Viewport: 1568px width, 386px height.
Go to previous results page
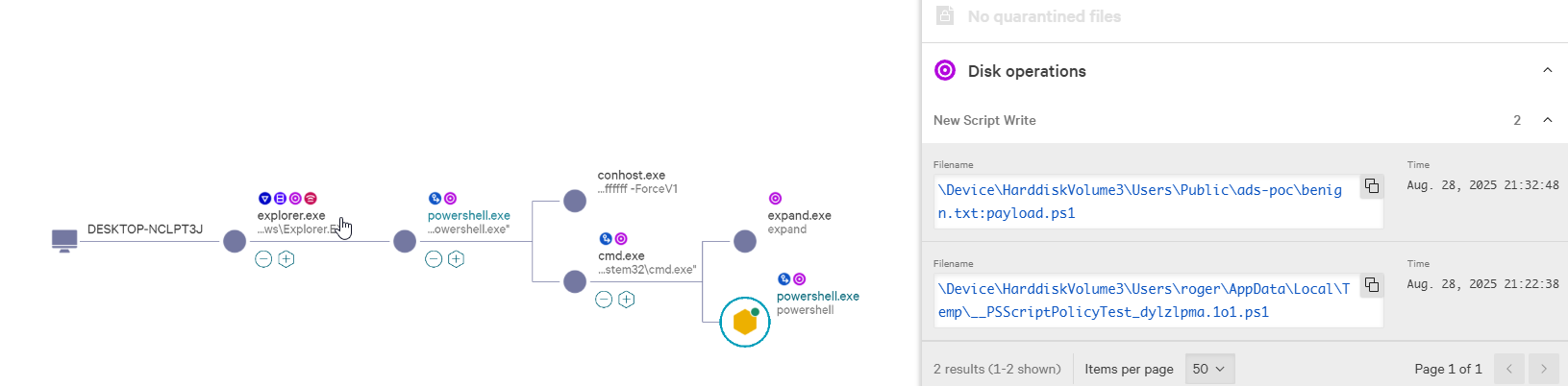coord(1509,369)
